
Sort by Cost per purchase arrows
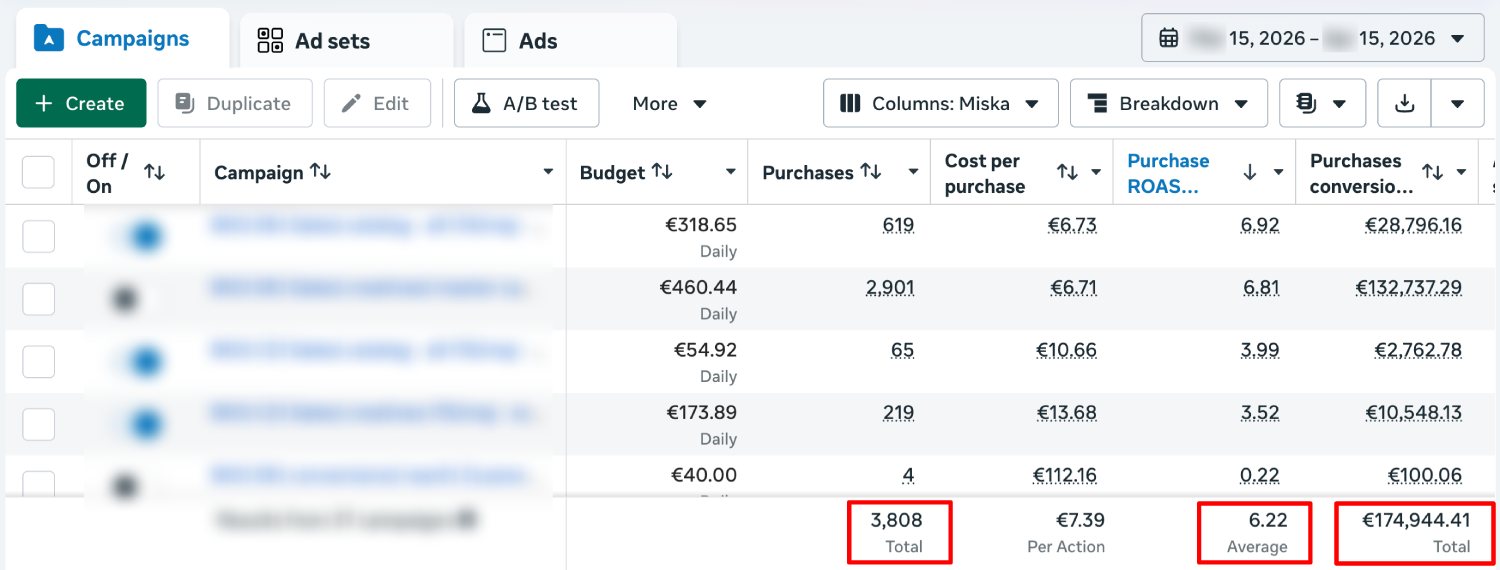1068,172
